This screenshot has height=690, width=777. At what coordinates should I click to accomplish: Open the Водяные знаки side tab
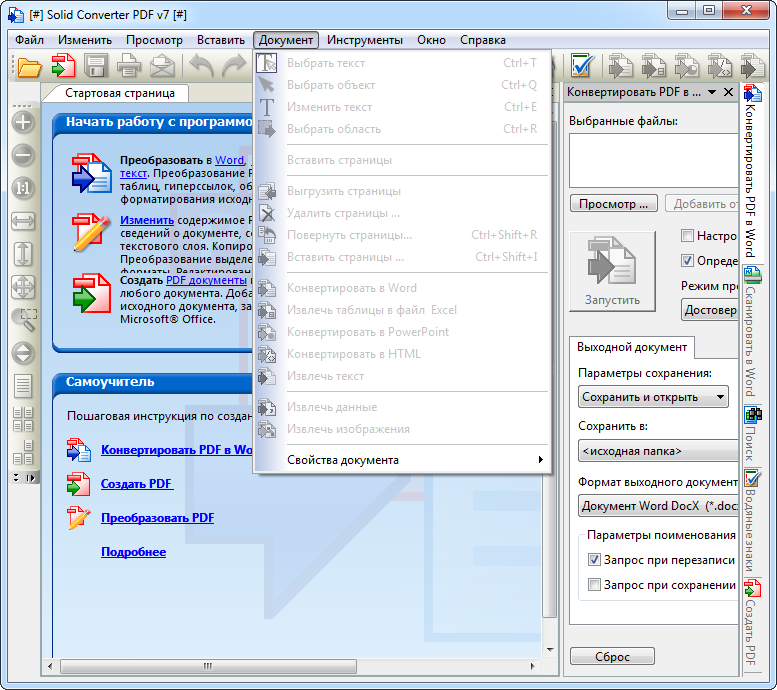pos(752,521)
